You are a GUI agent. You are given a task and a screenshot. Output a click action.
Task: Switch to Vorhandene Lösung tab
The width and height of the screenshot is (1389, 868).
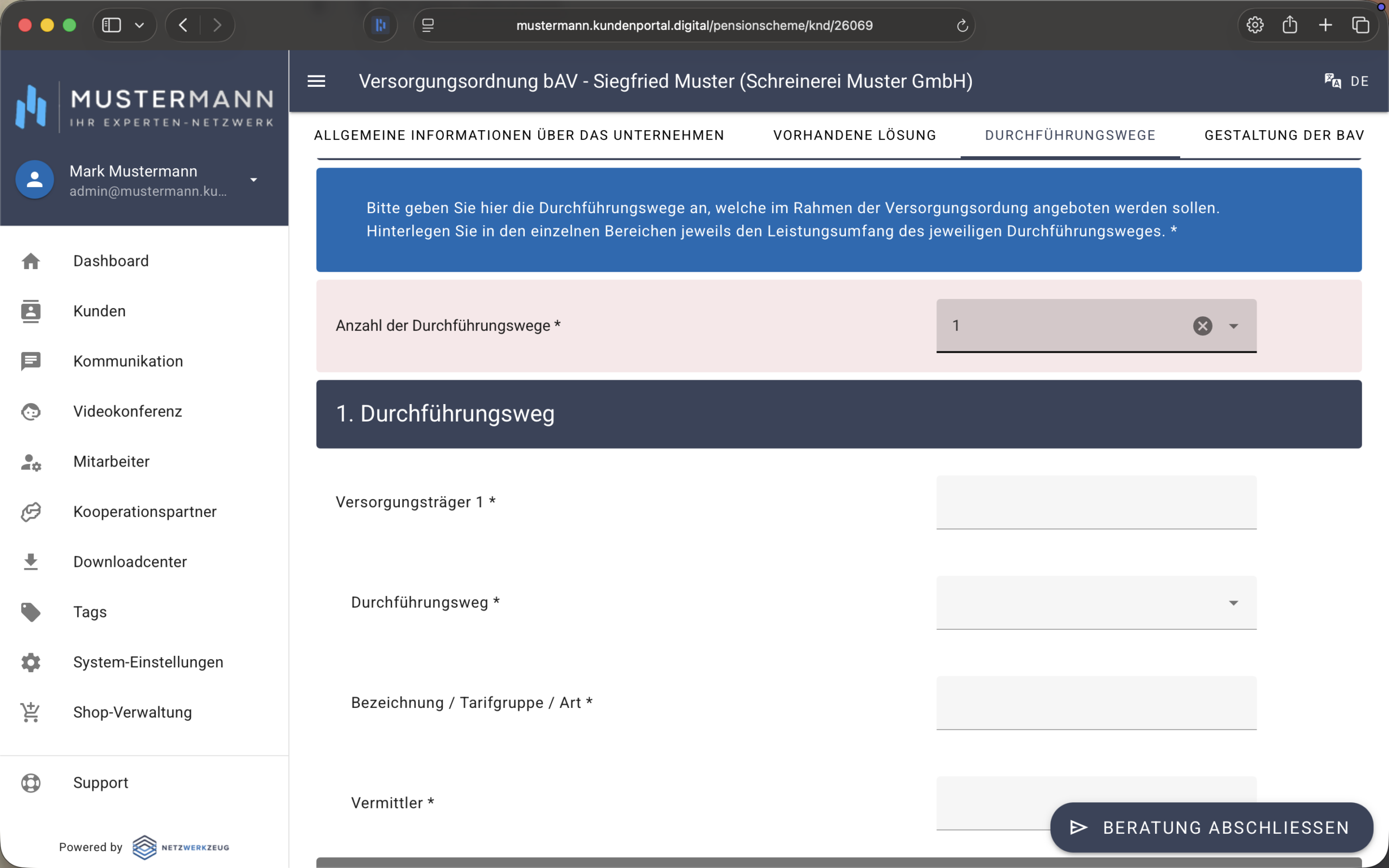click(x=855, y=136)
